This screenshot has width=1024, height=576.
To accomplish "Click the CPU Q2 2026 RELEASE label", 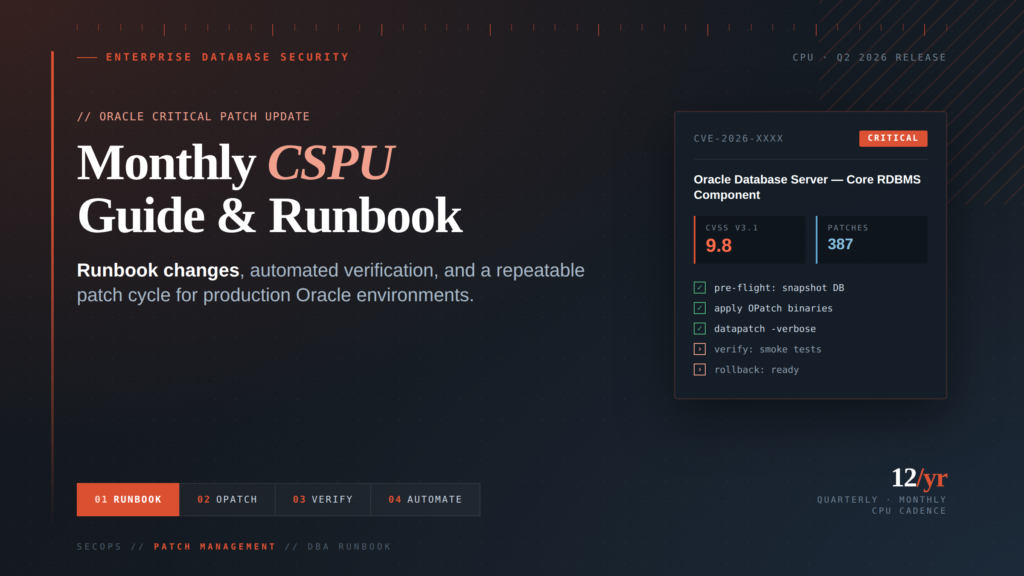I will [869, 57].
